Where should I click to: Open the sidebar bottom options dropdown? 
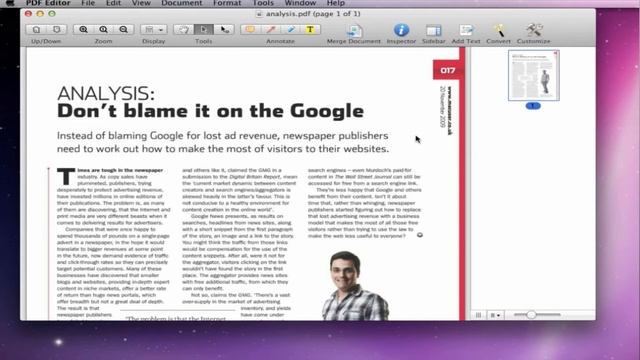495,315
